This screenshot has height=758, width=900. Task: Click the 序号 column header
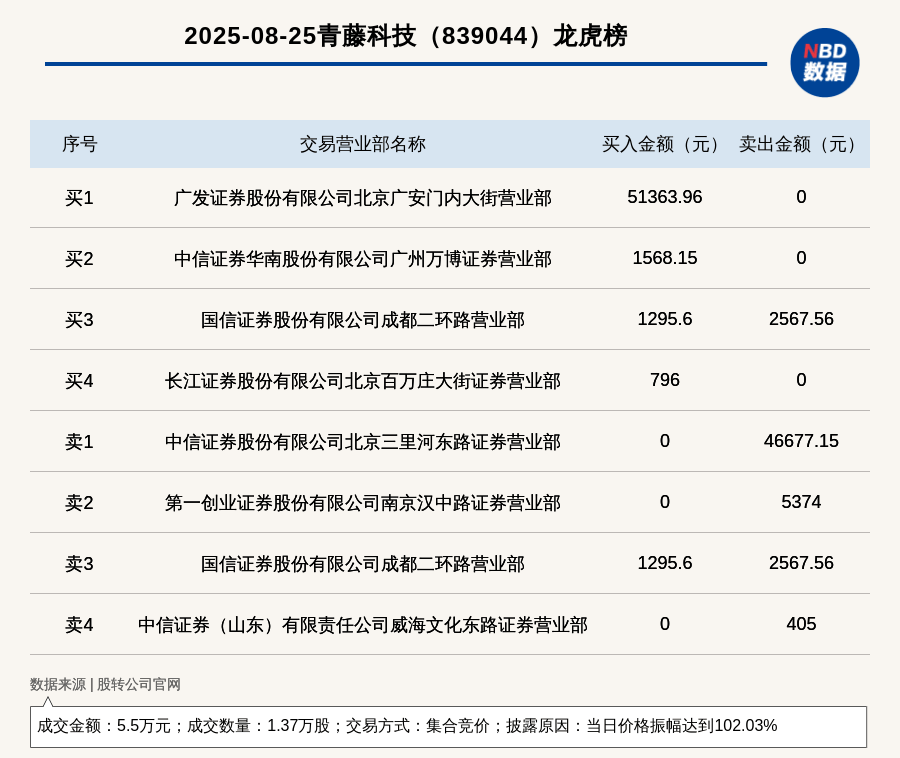click(80, 144)
